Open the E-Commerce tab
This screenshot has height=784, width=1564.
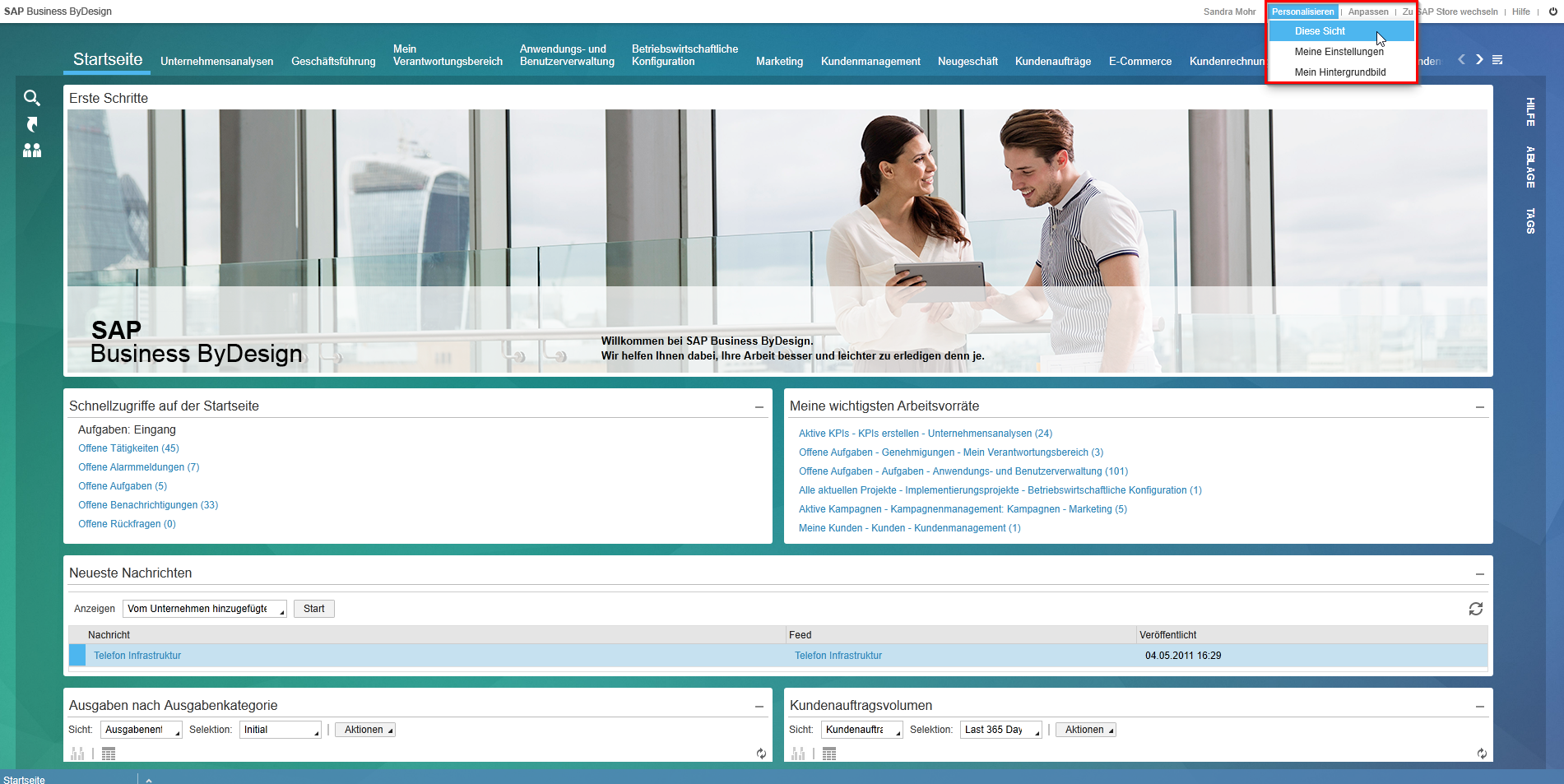click(1140, 62)
